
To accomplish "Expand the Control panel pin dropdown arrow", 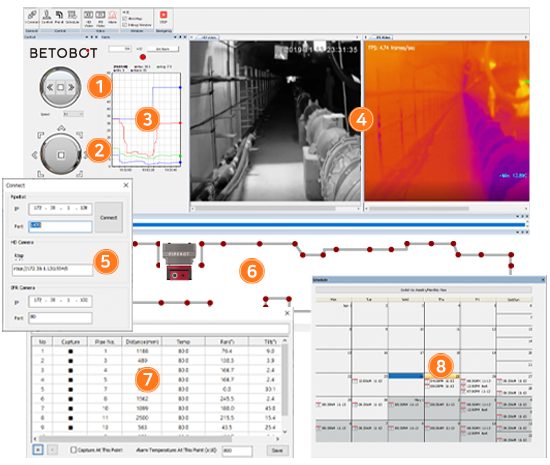I will (x=87, y=37).
